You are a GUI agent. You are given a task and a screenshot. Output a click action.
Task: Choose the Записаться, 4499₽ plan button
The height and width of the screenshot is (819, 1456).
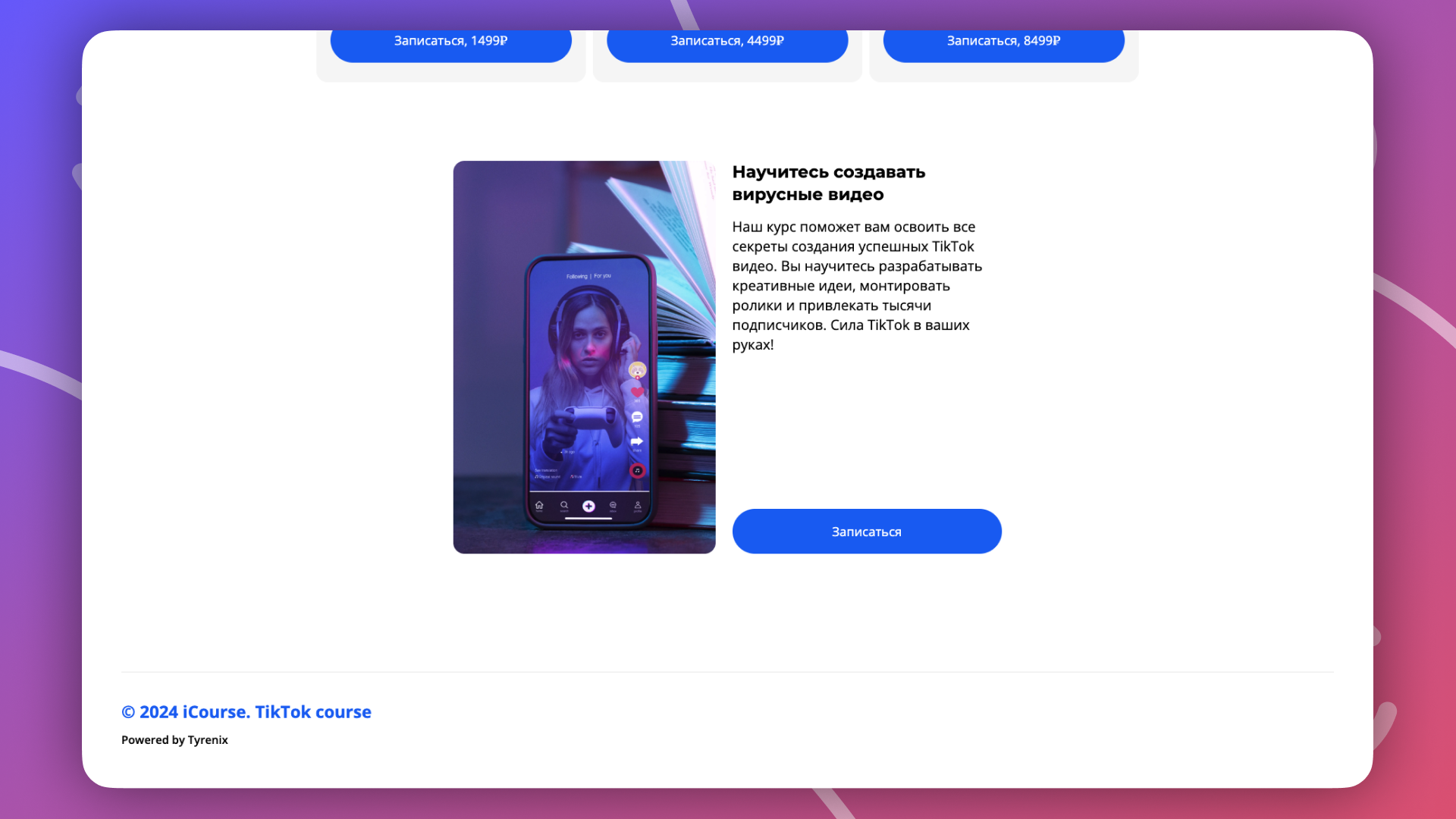click(726, 41)
